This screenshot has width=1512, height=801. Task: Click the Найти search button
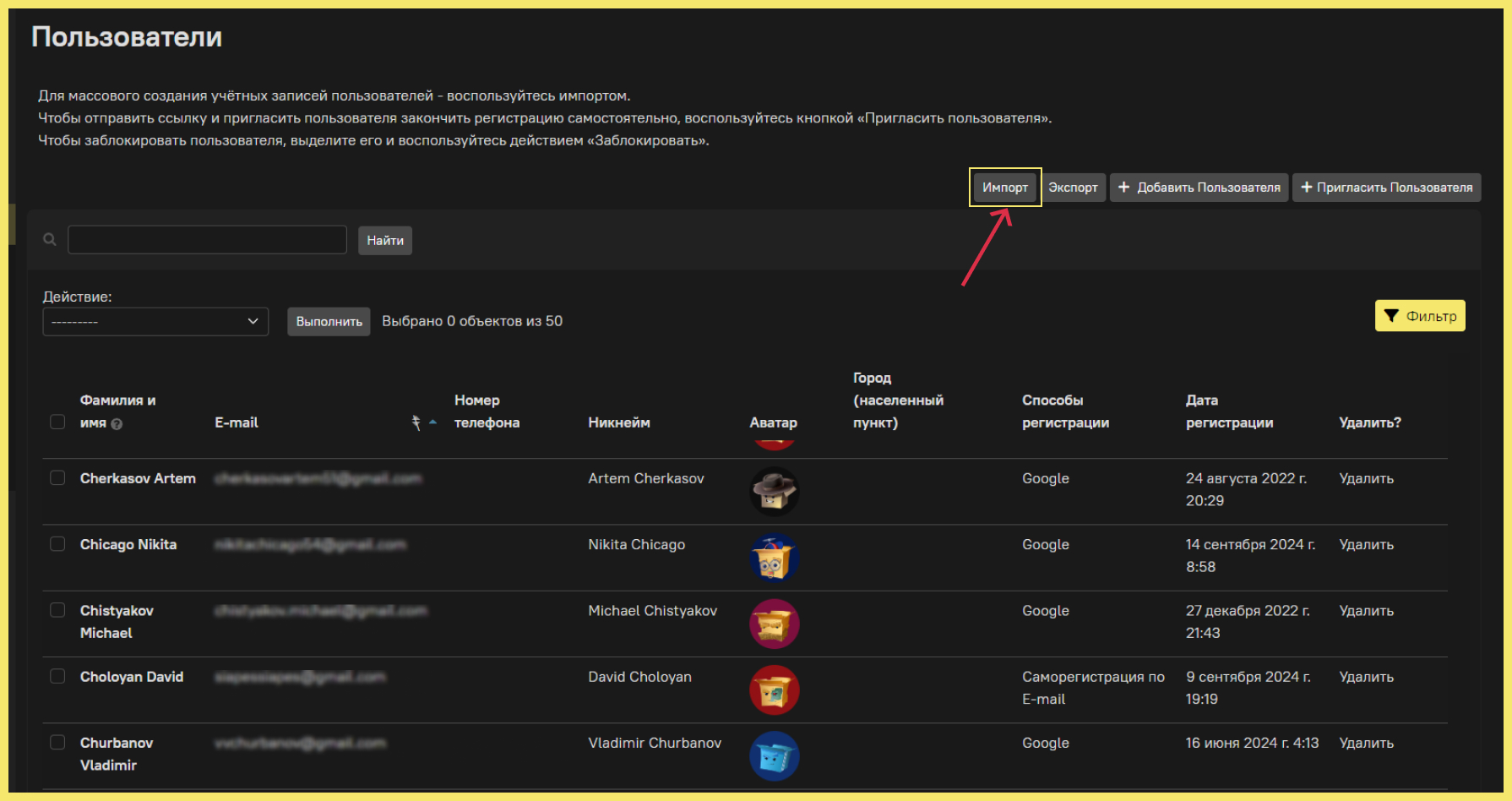click(x=385, y=240)
